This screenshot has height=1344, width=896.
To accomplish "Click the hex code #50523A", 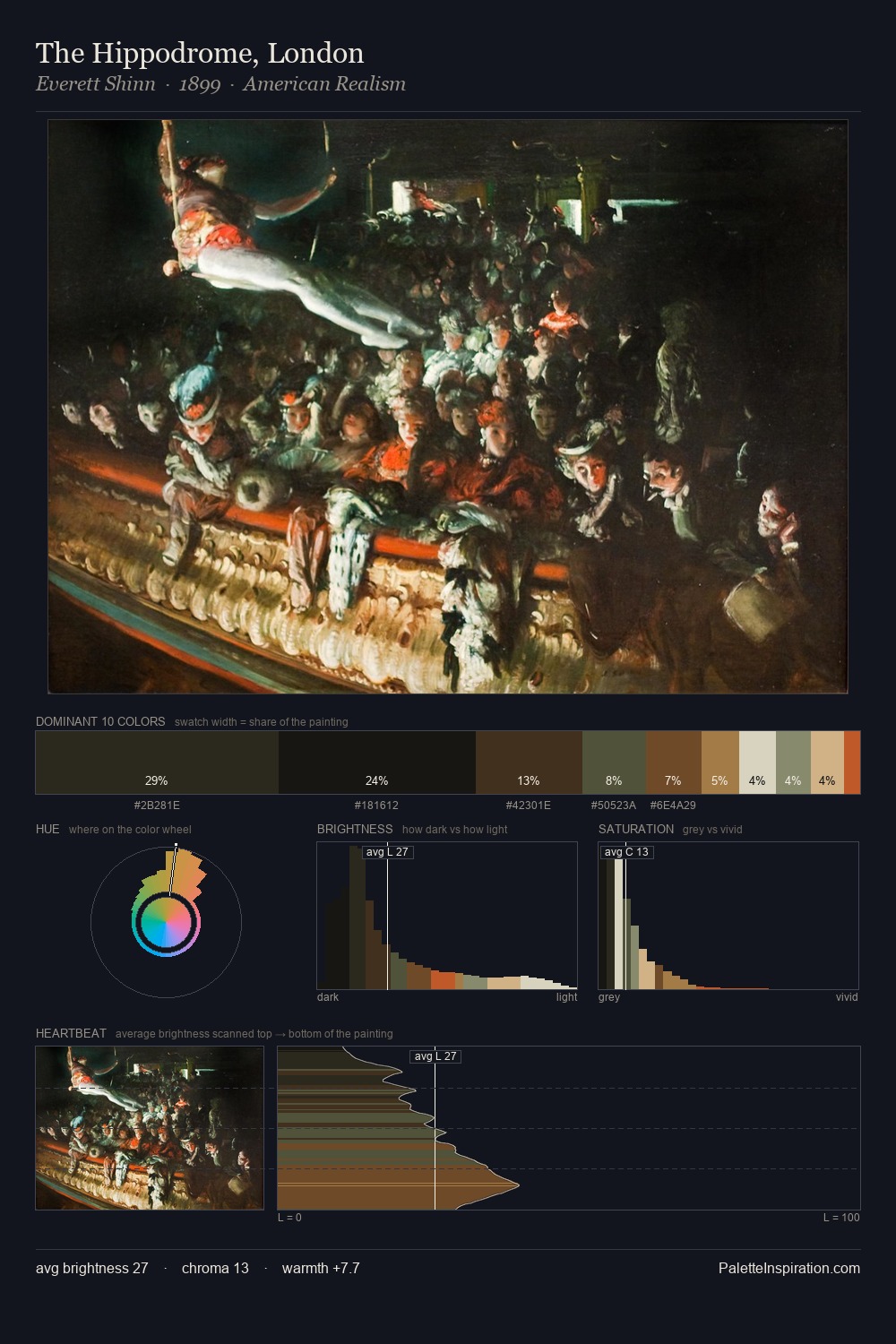I will tap(614, 806).
